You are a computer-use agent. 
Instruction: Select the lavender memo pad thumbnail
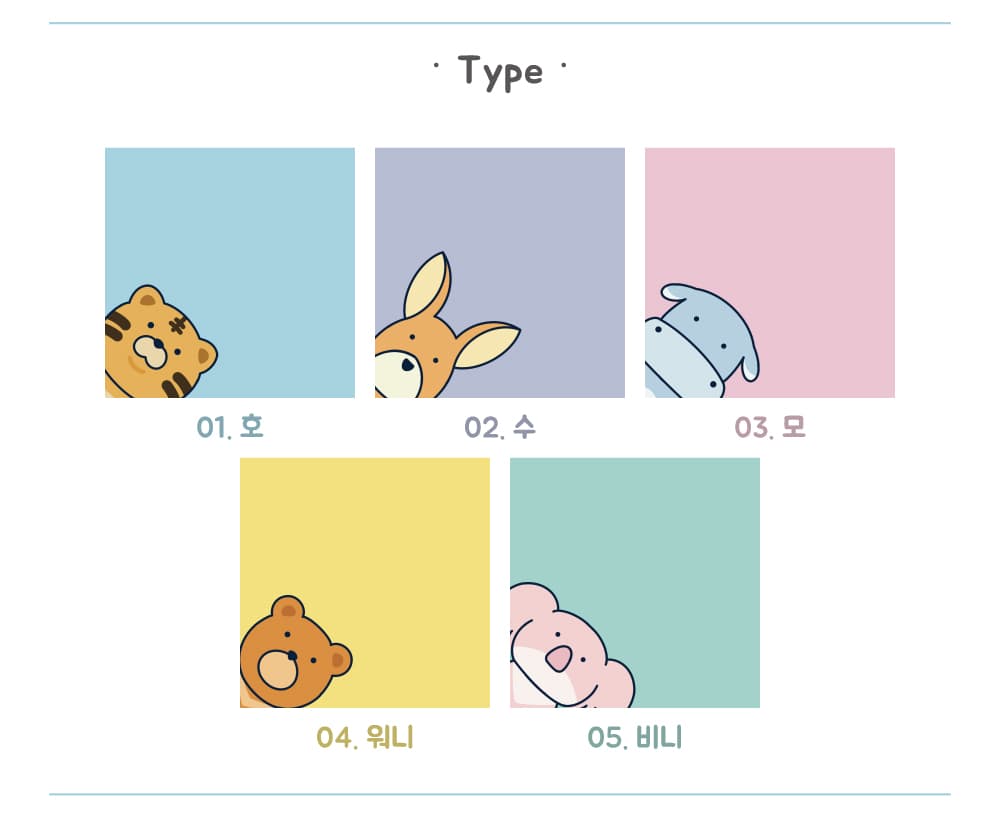[500, 273]
